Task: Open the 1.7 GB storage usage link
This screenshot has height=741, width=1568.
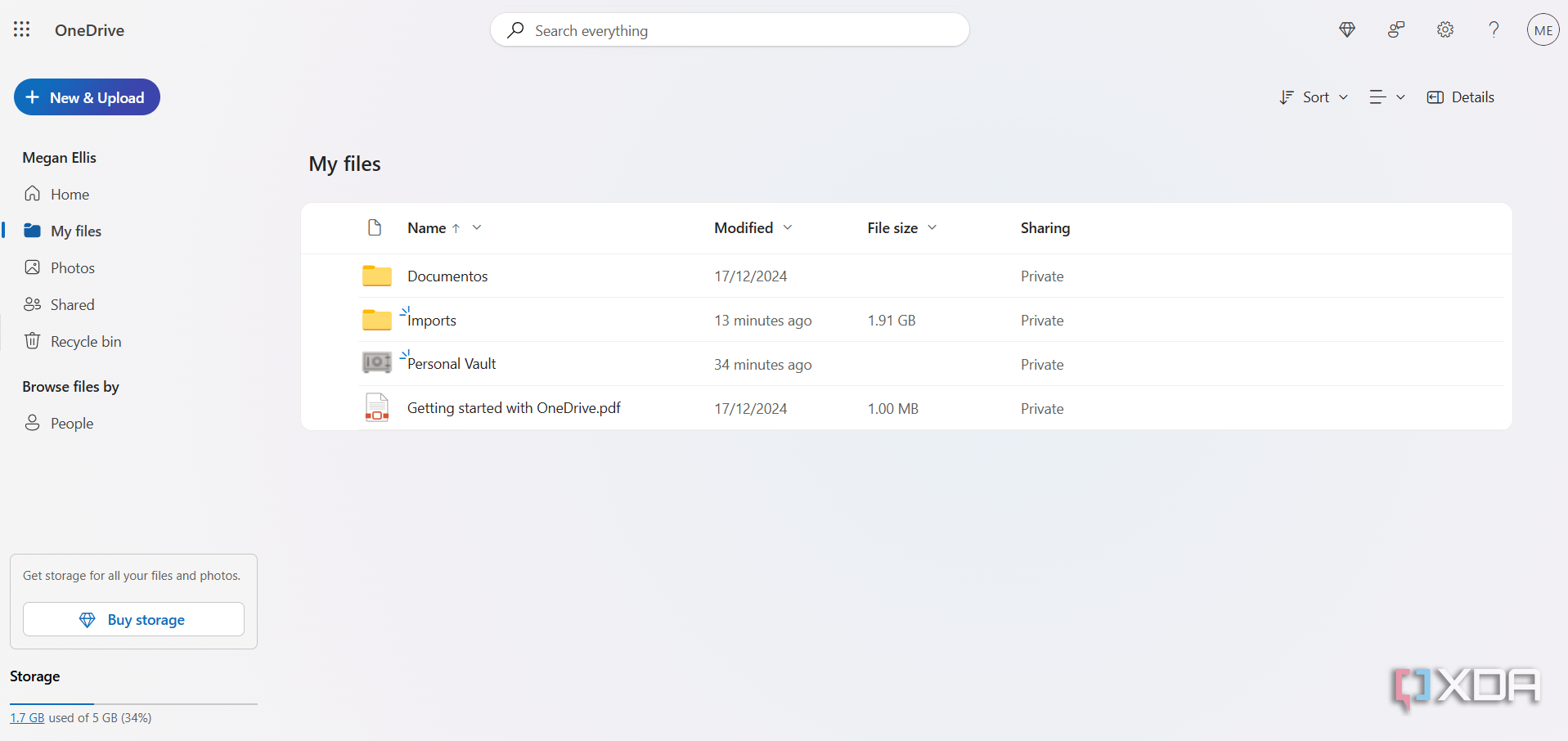Action: (x=27, y=717)
